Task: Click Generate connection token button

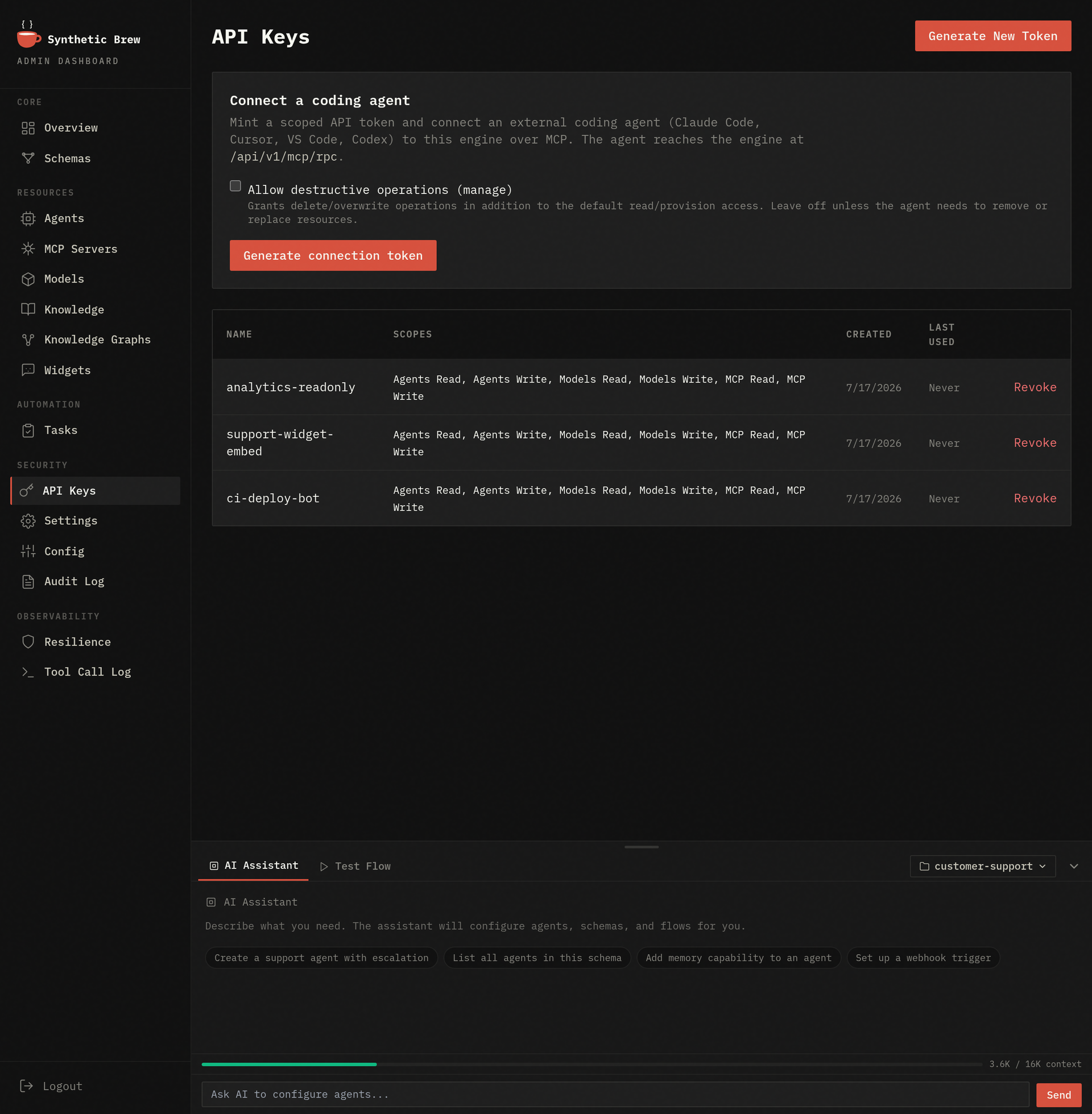Action: click(333, 256)
